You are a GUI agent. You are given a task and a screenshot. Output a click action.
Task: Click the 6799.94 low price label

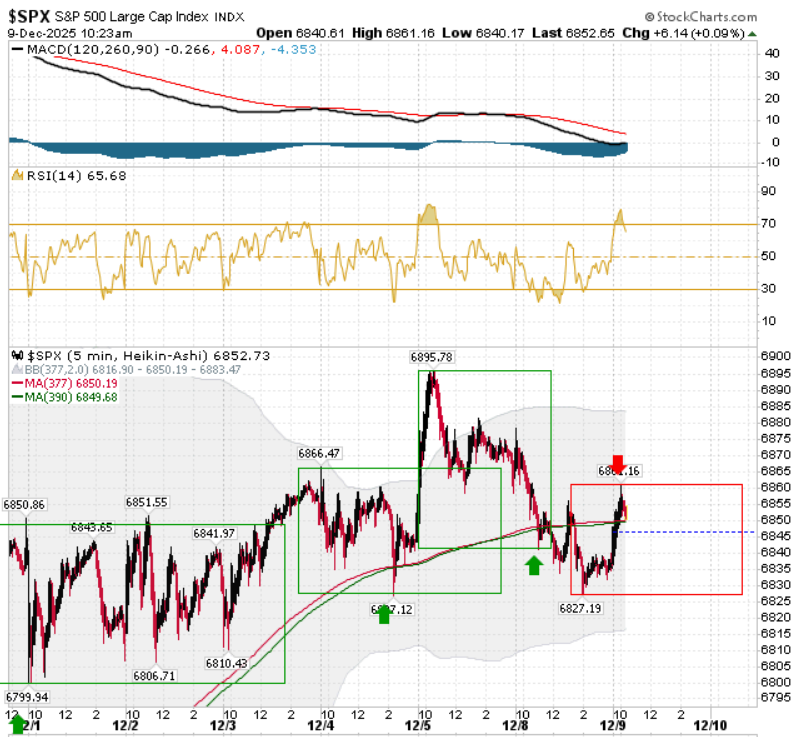[27, 697]
